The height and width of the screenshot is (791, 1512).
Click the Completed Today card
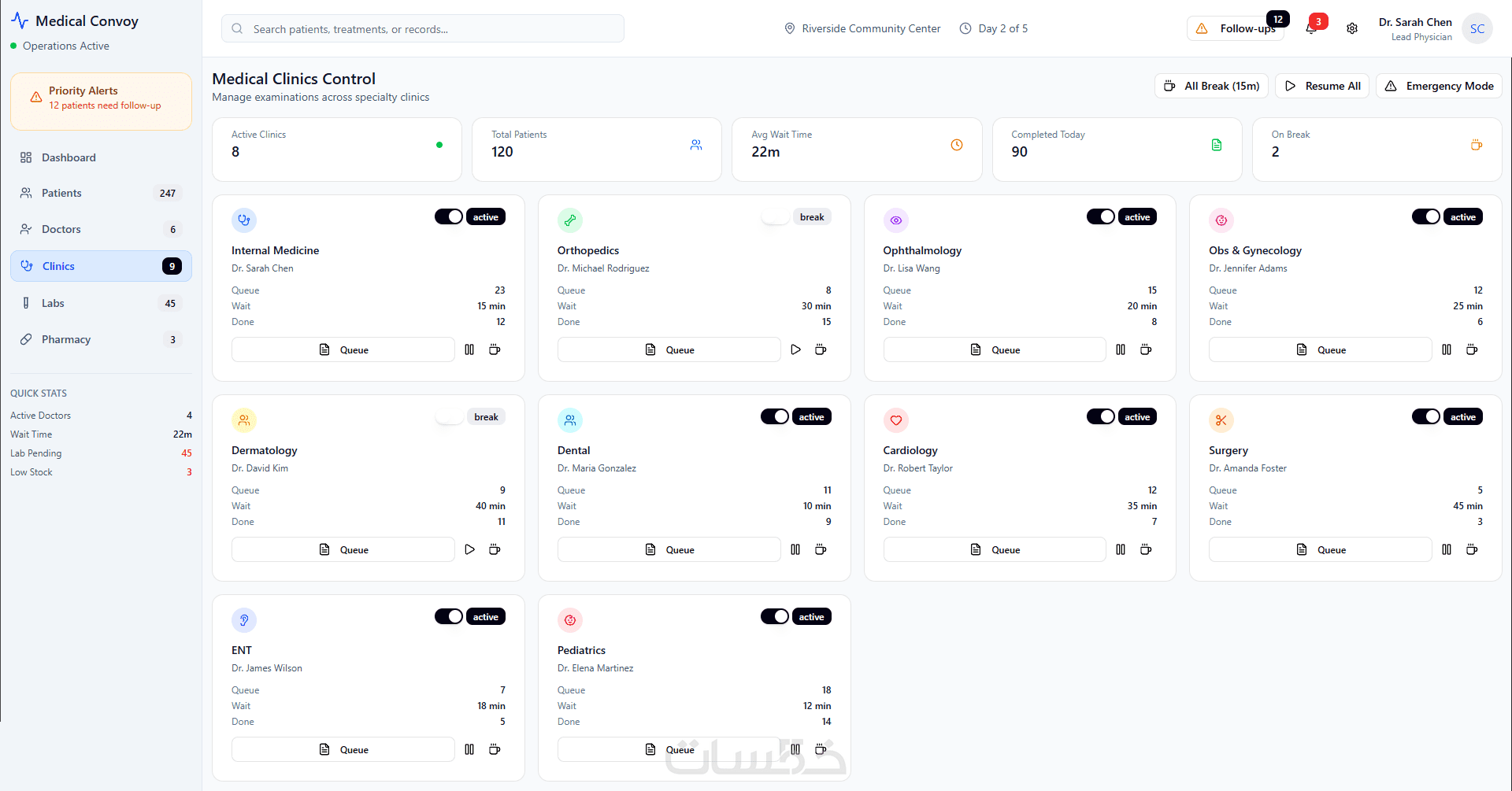tap(1117, 150)
